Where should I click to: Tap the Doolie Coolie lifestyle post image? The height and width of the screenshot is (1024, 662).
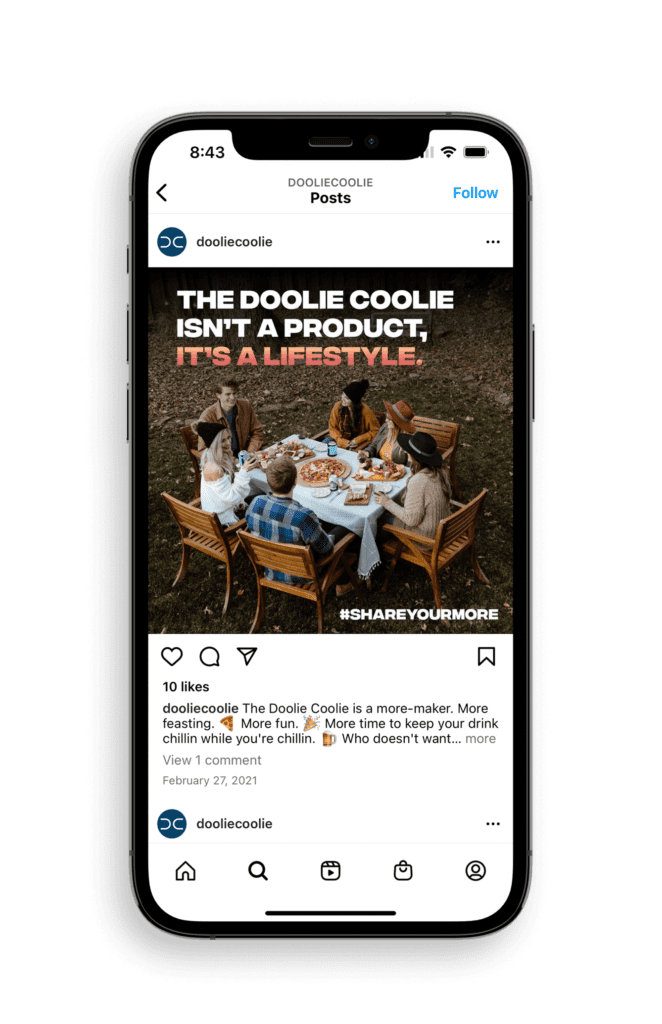[x=330, y=451]
